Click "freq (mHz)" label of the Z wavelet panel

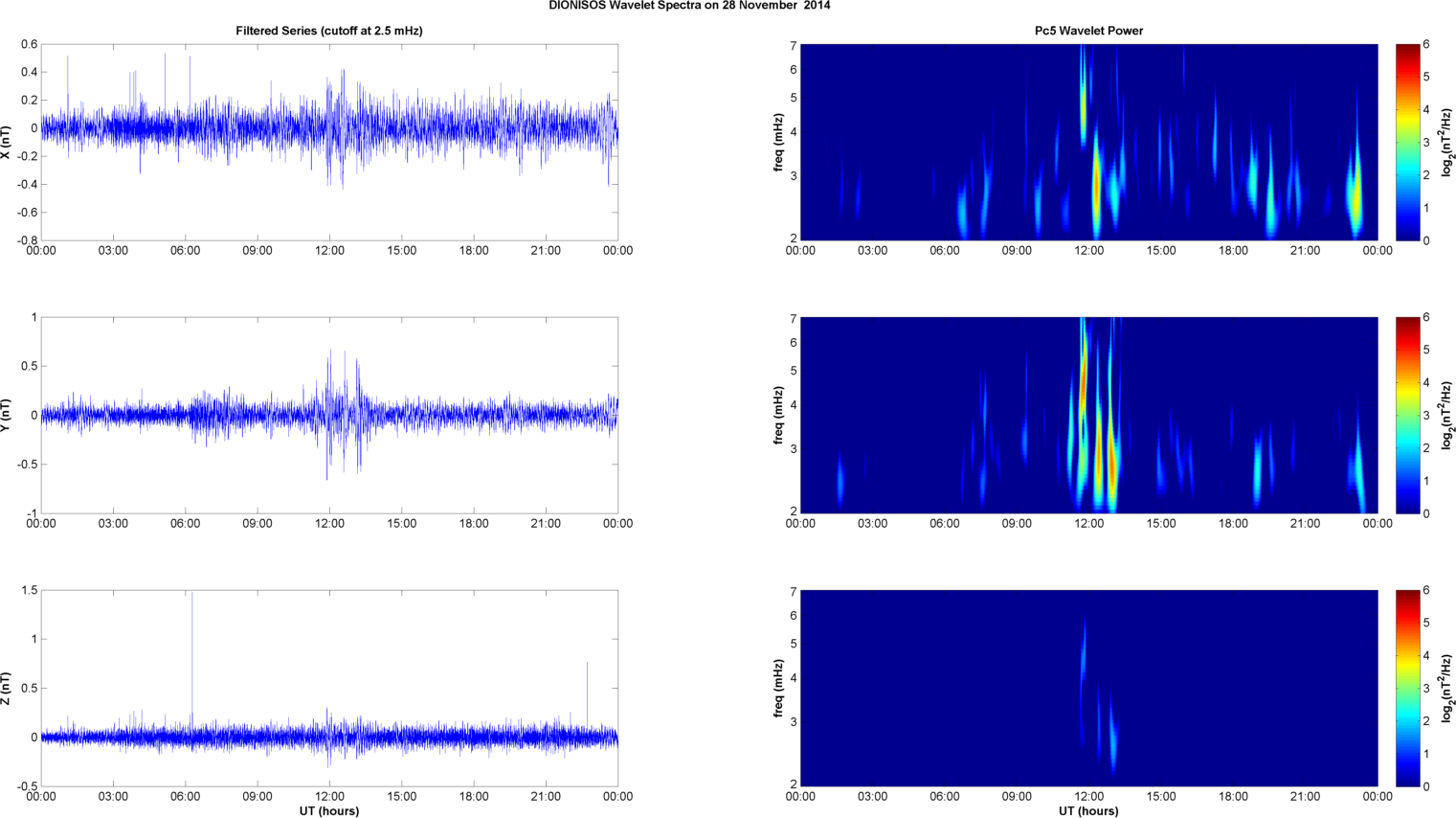pos(779,688)
